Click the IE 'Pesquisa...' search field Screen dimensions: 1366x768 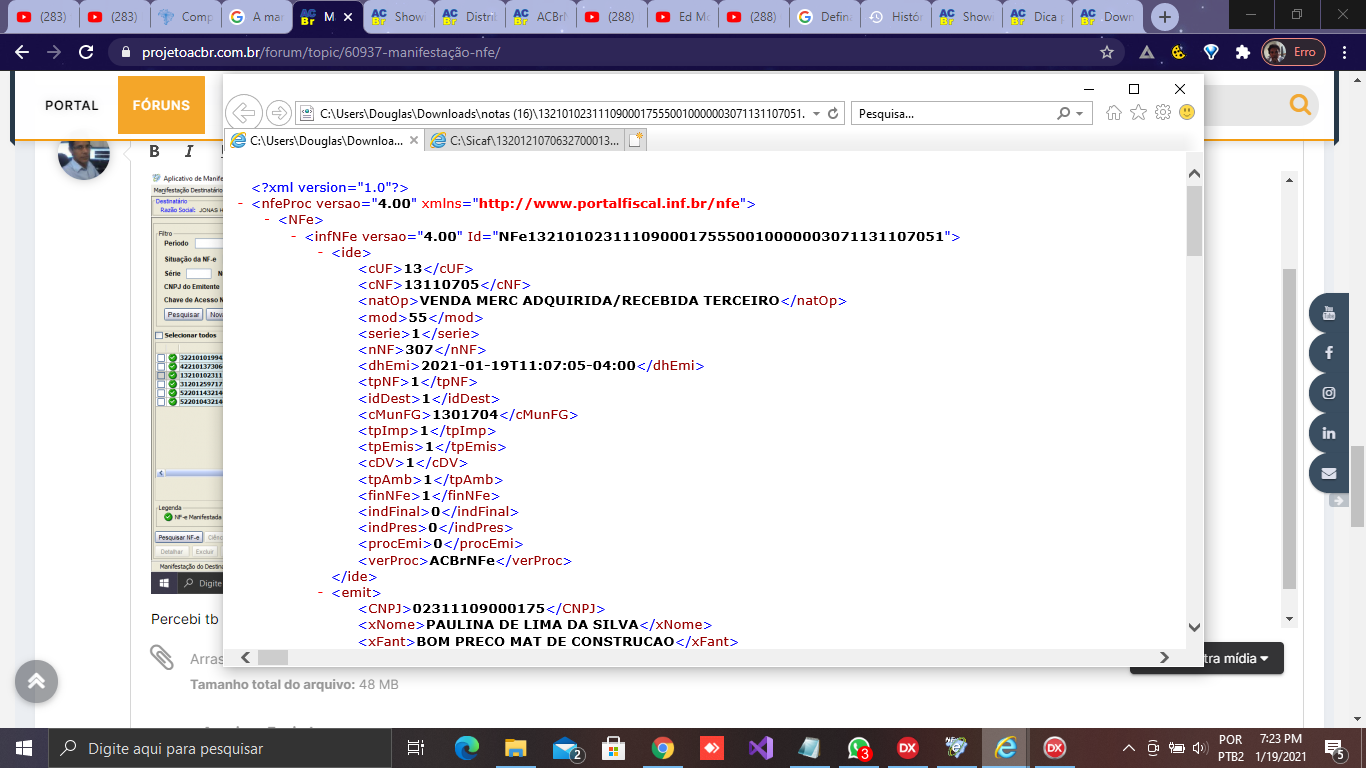coord(953,113)
